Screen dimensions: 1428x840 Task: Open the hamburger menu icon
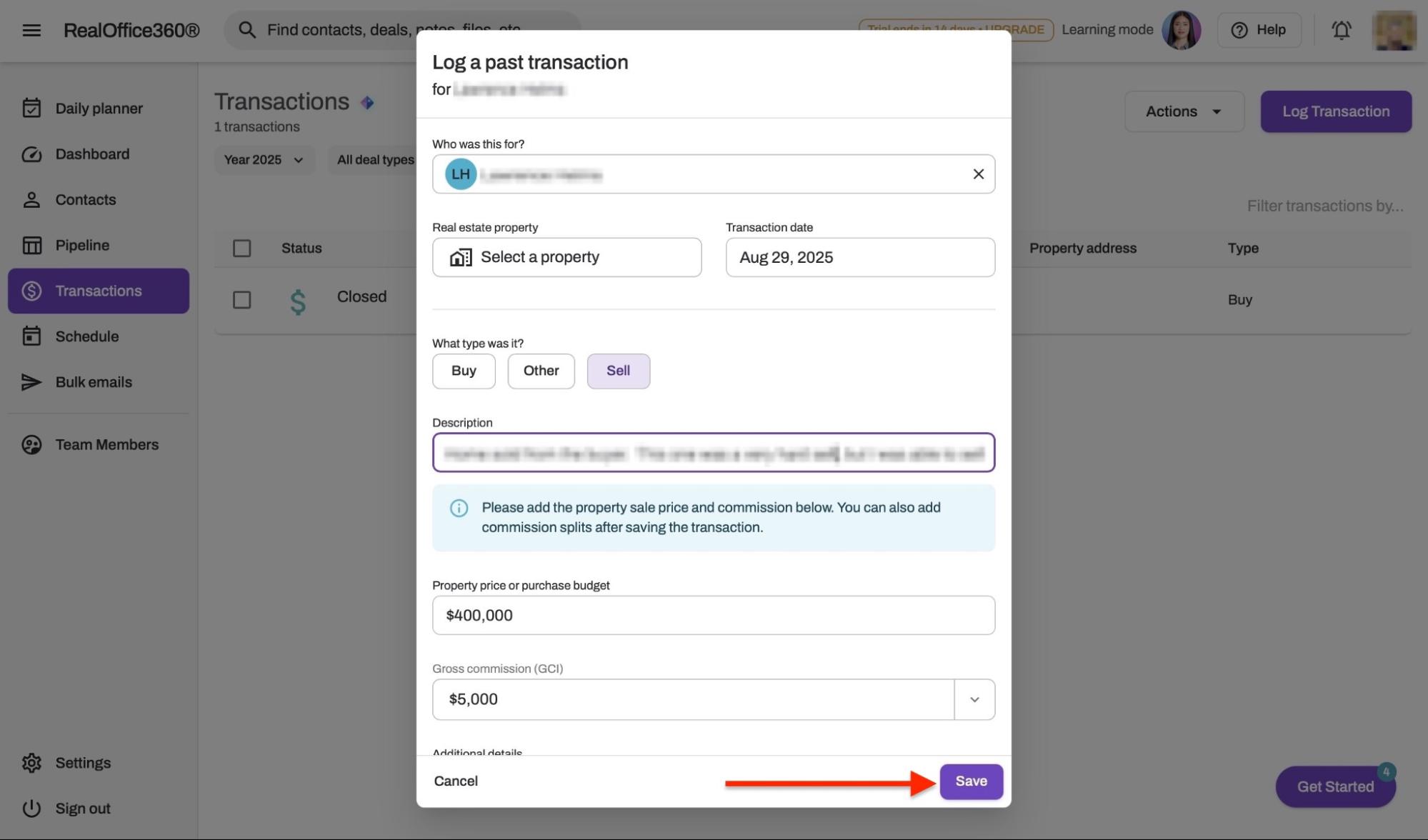31,30
